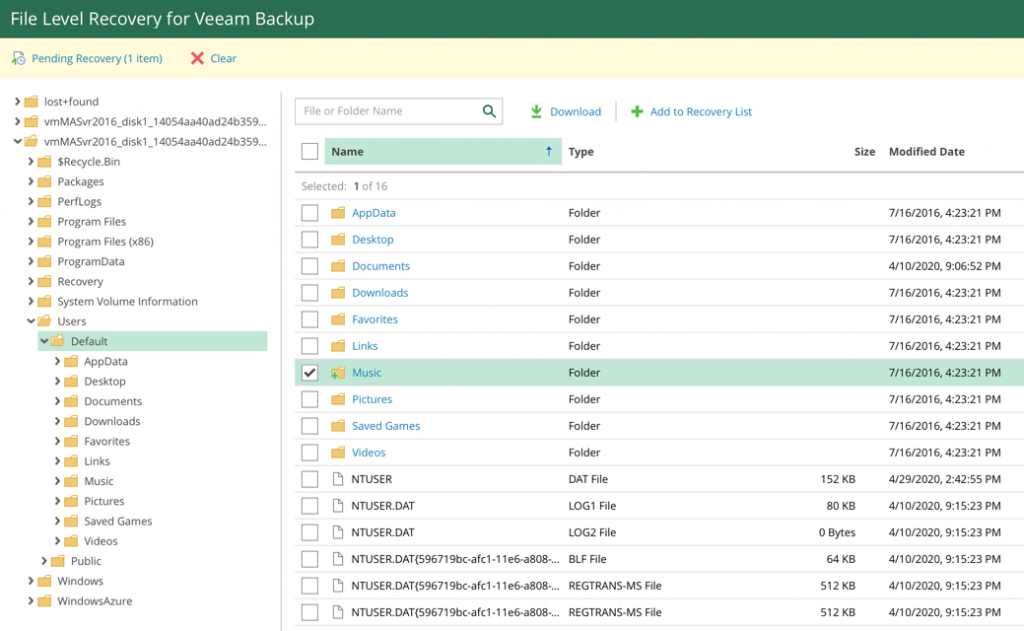The height and width of the screenshot is (631, 1024).
Task: Click the red X Clear icon
Action: coord(197,58)
